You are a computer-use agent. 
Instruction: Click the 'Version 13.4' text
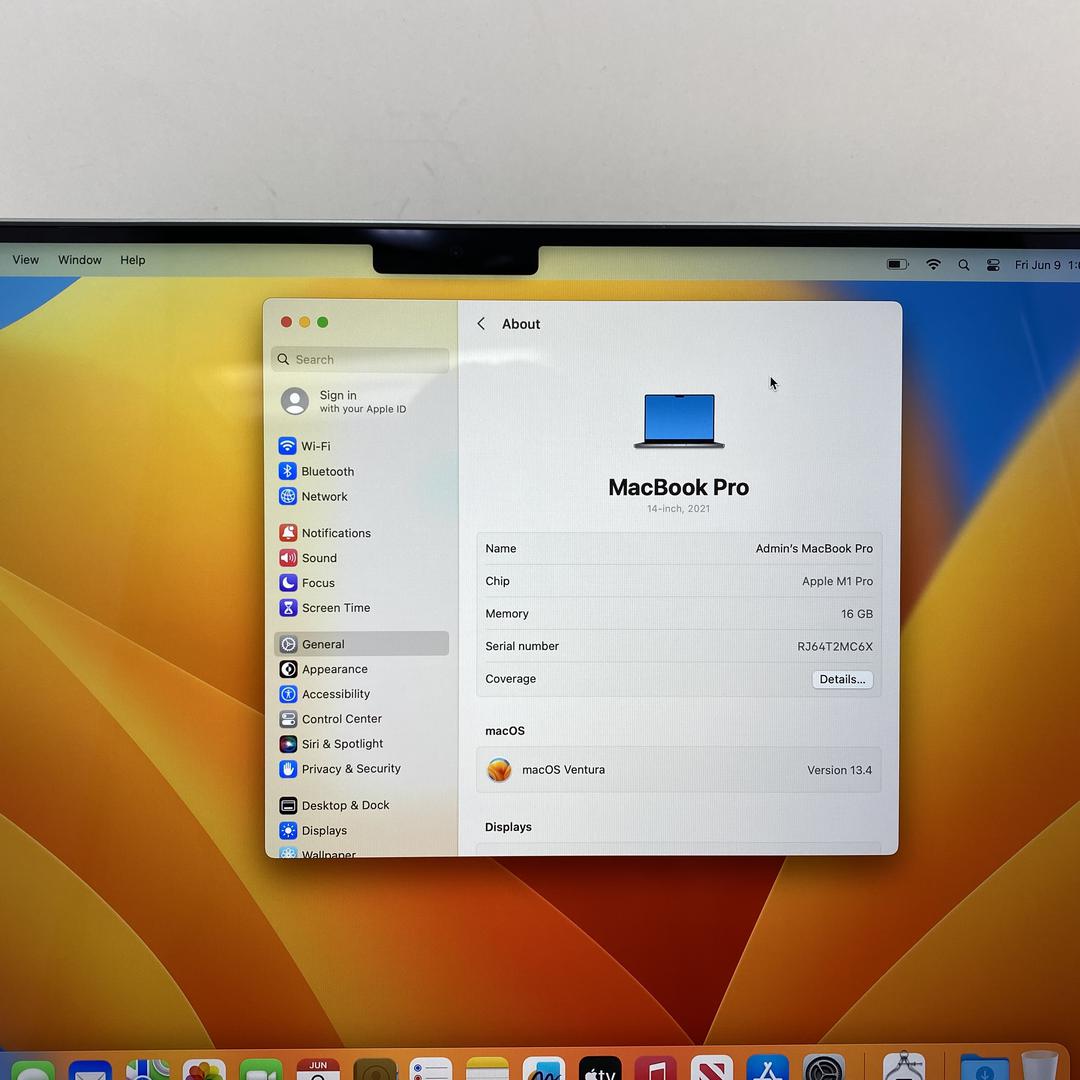[x=840, y=770]
